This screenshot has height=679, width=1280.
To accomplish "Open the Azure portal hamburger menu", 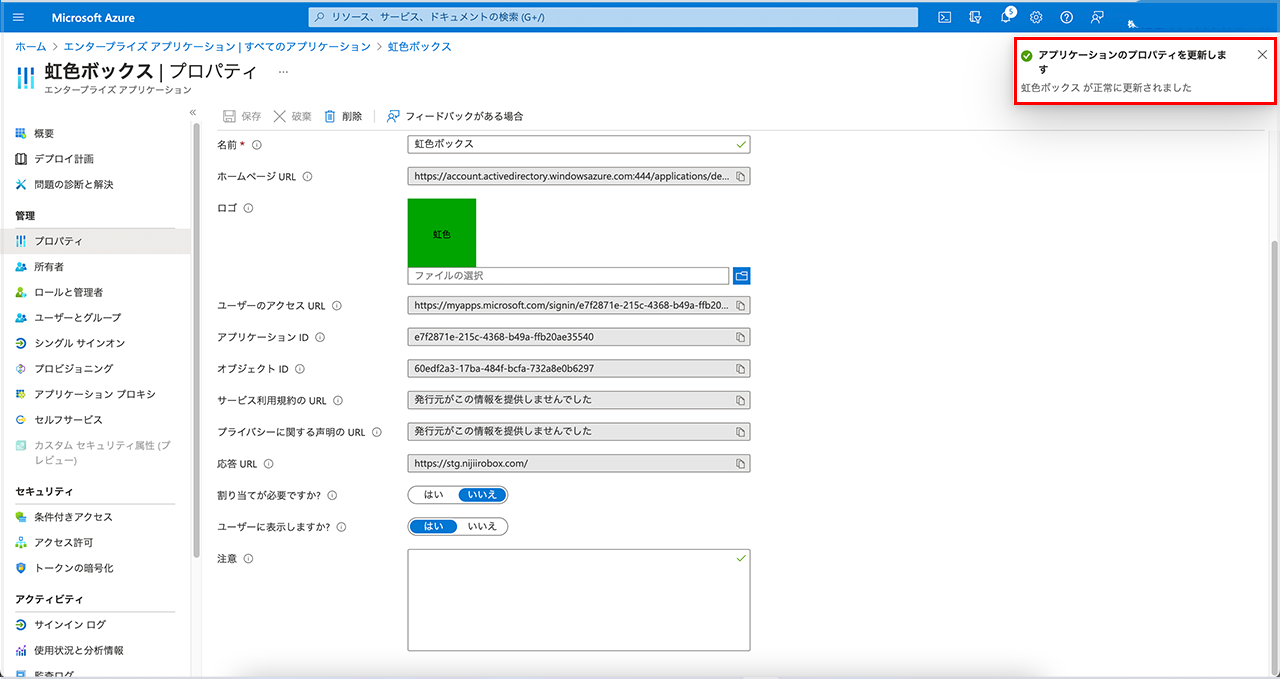I will click(19, 17).
